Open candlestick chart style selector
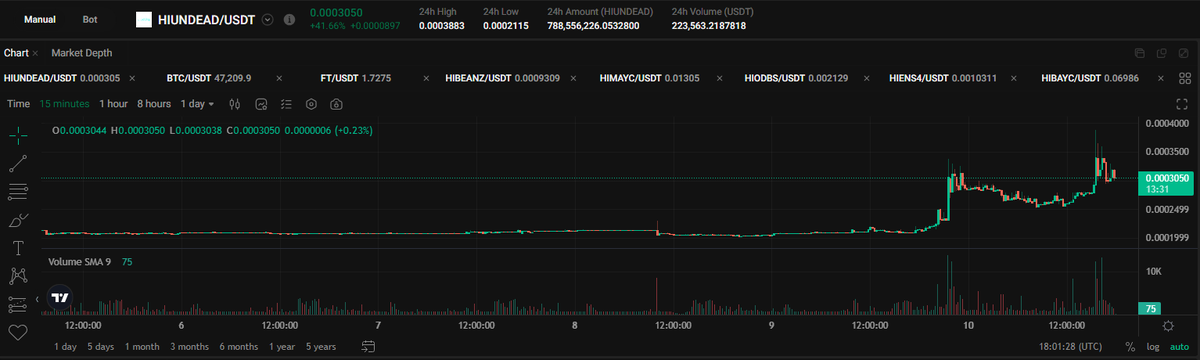Image resolution: width=1200 pixels, height=360 pixels. 235,104
